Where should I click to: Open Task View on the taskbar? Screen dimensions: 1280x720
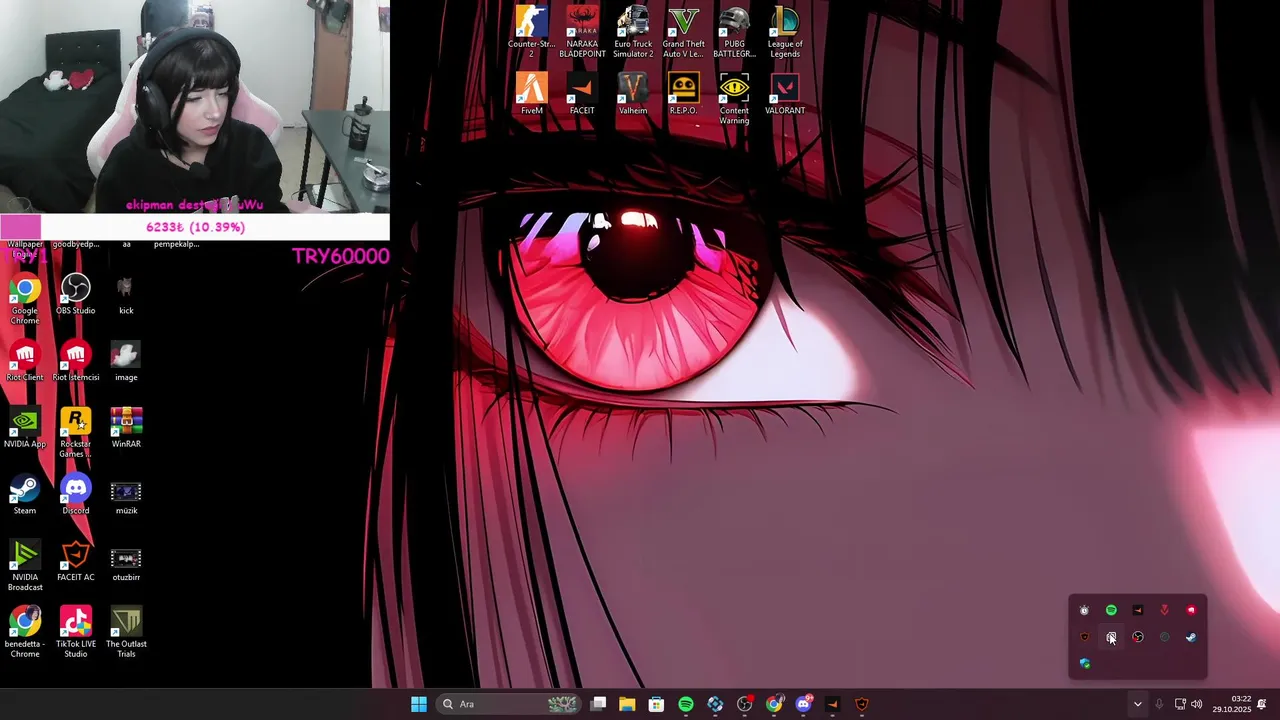click(x=598, y=704)
